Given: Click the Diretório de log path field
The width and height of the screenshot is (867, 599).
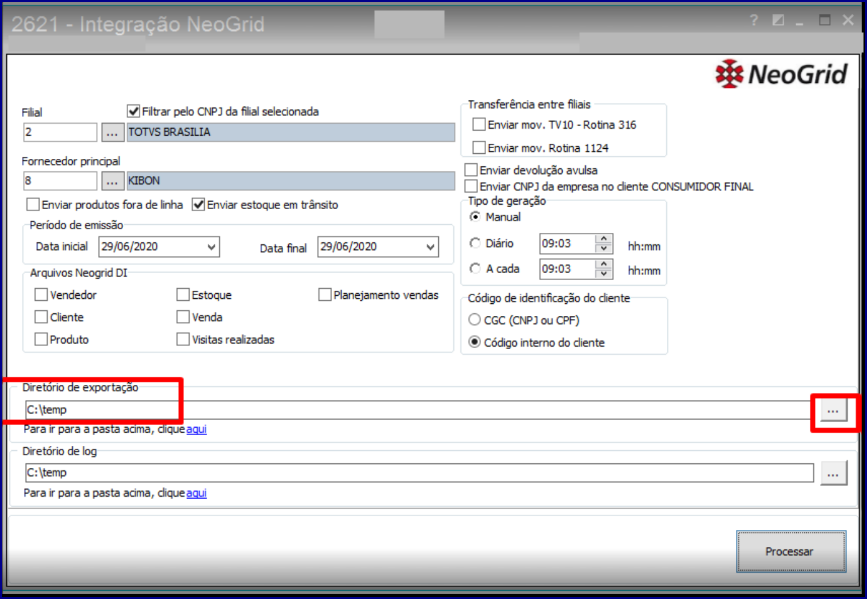Looking at the screenshot, I should tap(420, 473).
